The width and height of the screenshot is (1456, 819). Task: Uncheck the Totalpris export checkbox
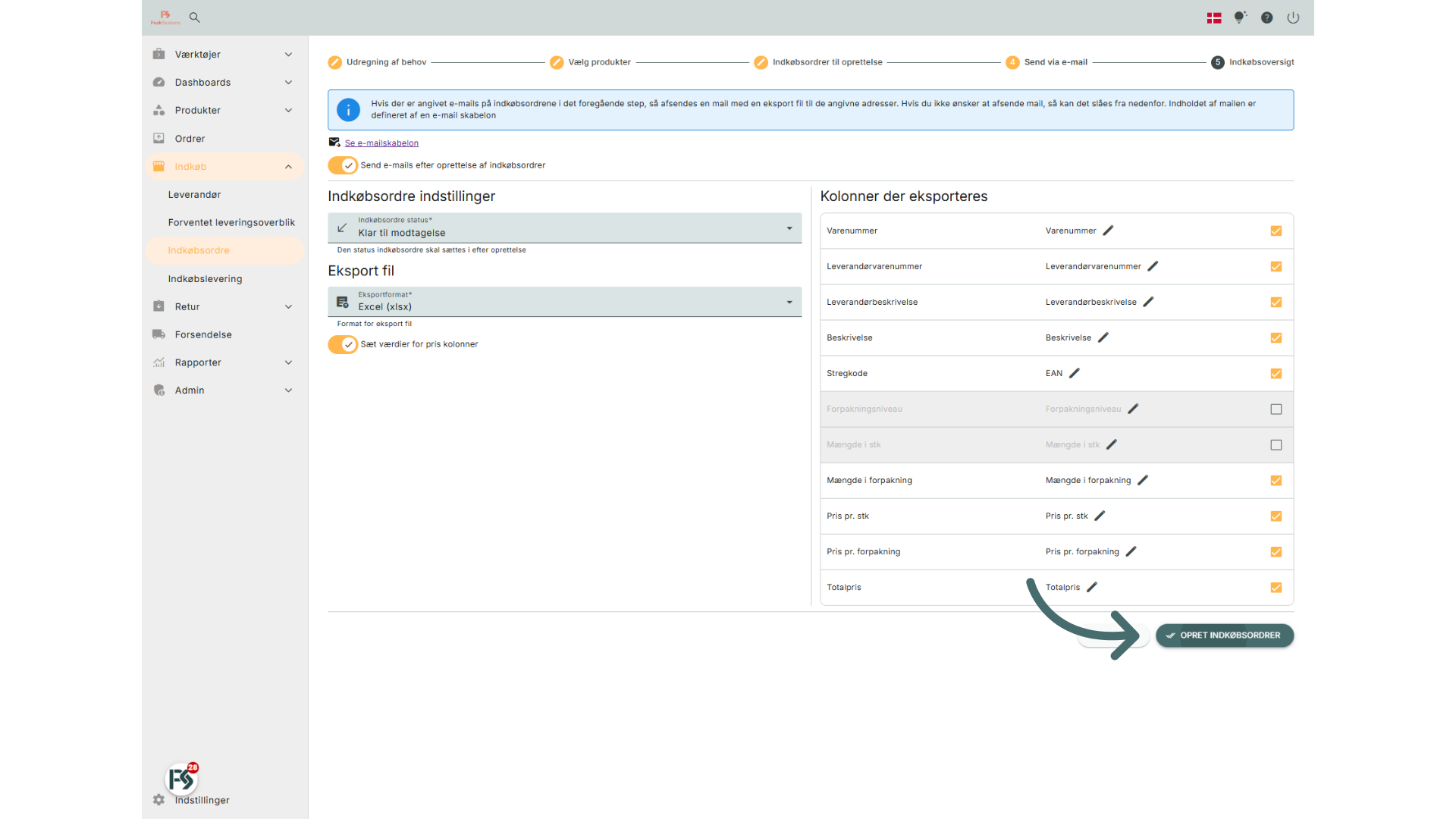(x=1276, y=587)
